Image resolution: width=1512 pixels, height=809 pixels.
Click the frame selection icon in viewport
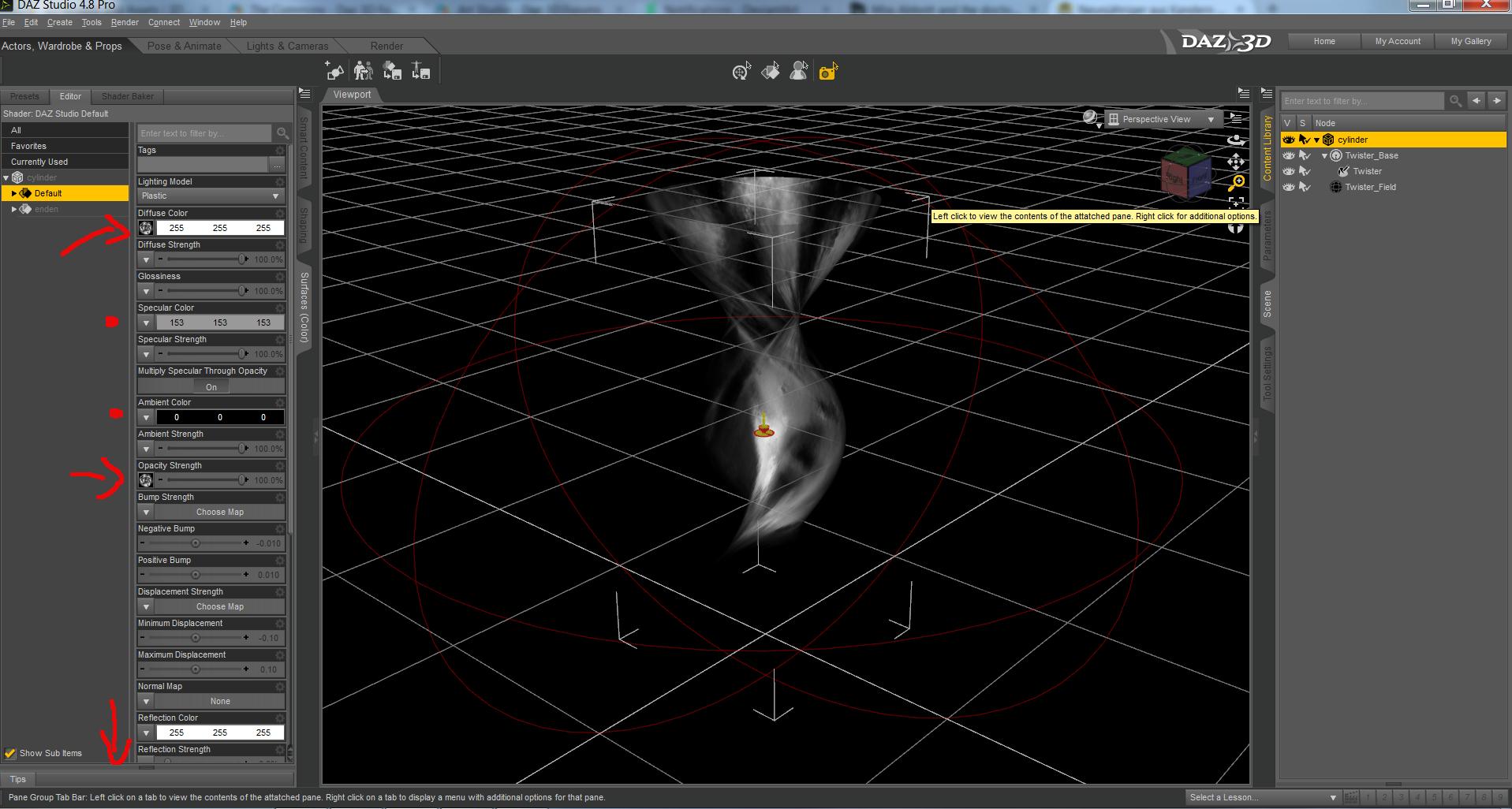[1236, 203]
